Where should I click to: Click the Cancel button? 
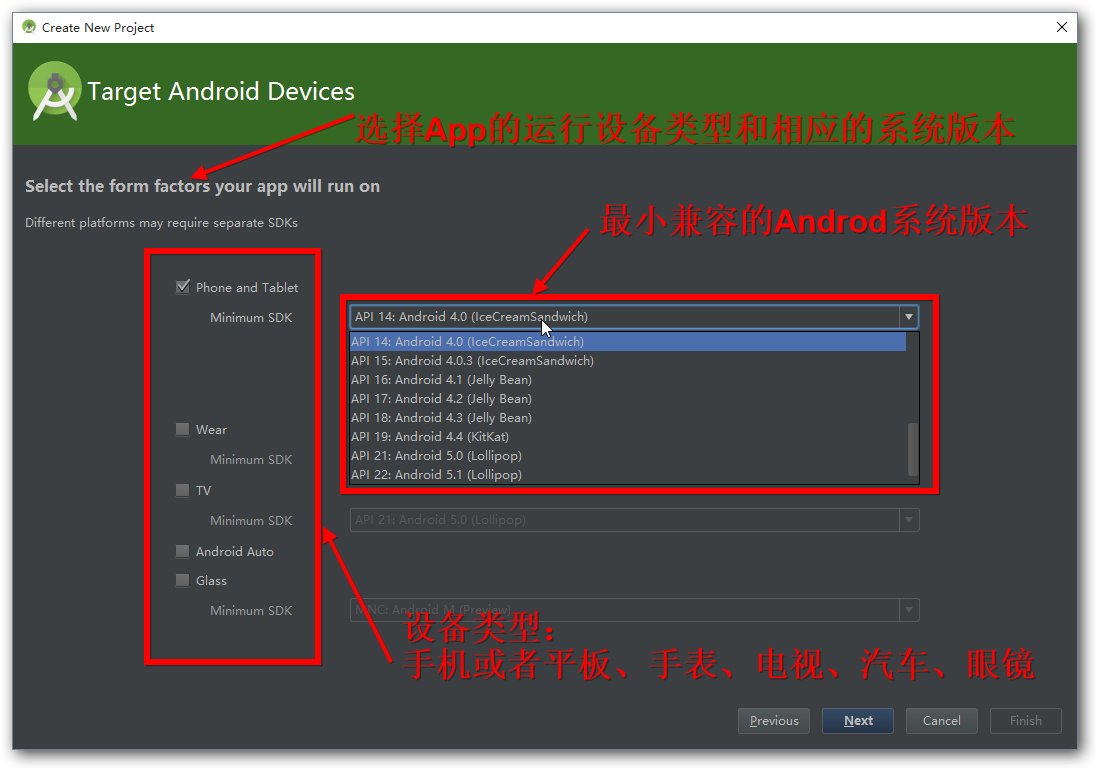[941, 720]
